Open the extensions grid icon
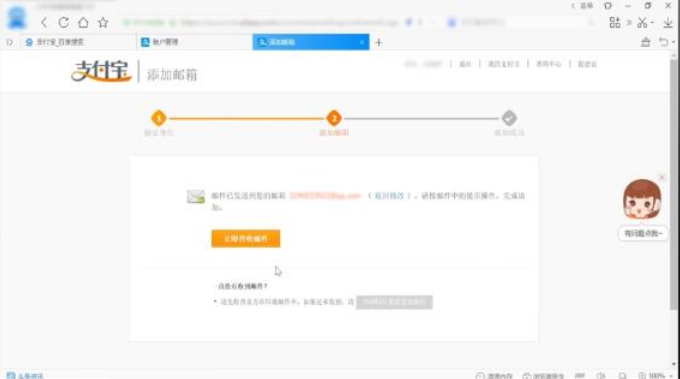Image resolution: width=680 pixels, height=379 pixels. click(x=615, y=23)
